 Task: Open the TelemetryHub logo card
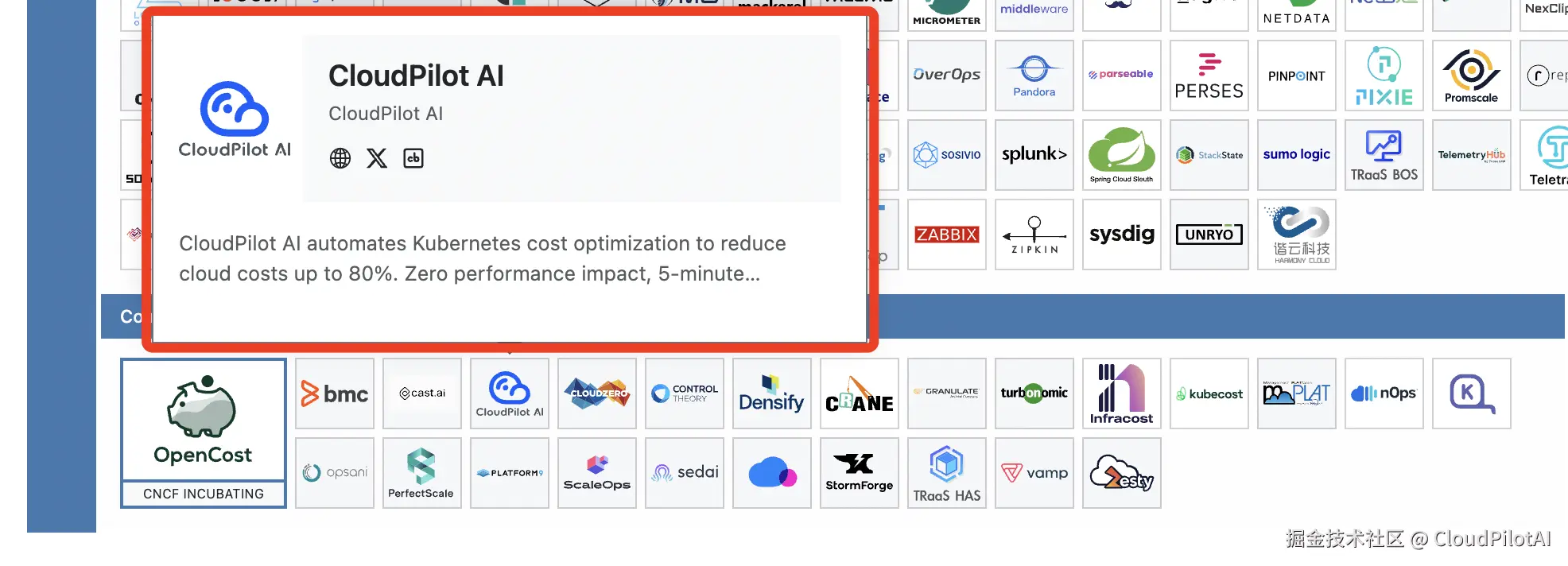tap(1472, 155)
